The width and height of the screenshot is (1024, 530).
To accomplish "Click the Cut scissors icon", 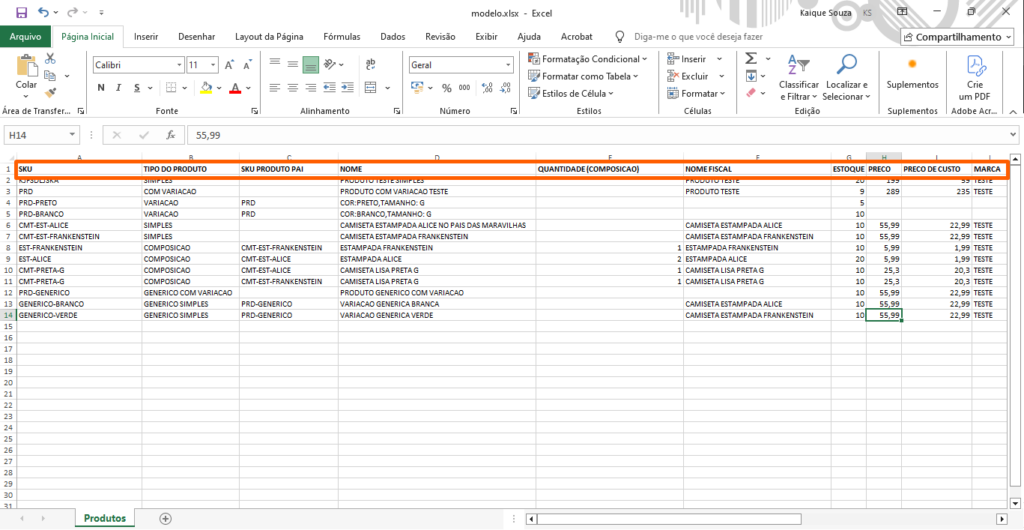I will pyautogui.click(x=50, y=60).
